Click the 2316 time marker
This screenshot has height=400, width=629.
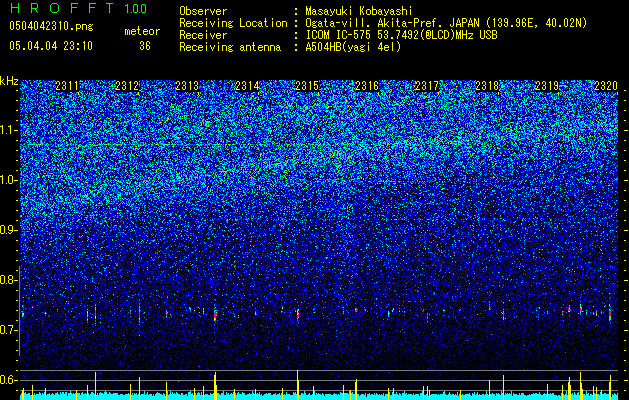367,86
